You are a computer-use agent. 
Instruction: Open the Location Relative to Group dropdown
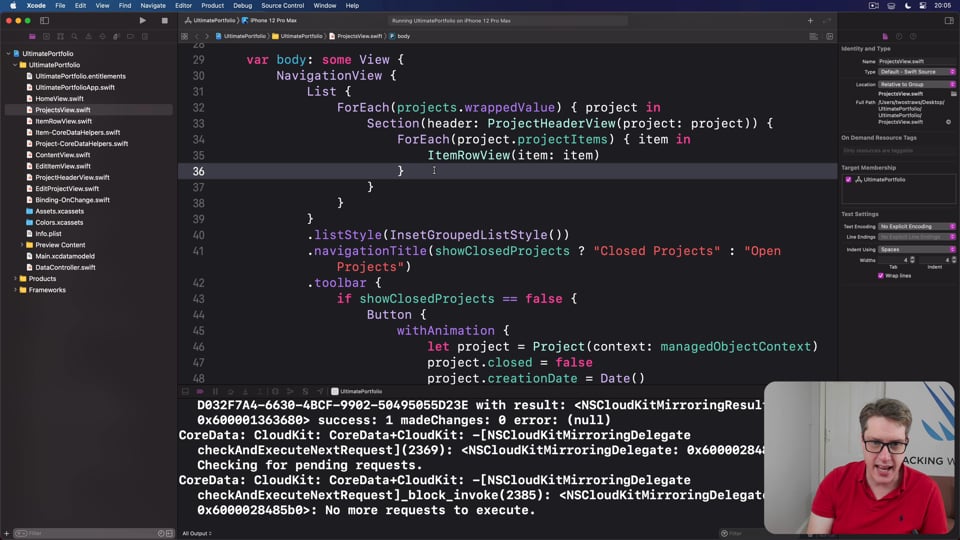[x=917, y=84]
